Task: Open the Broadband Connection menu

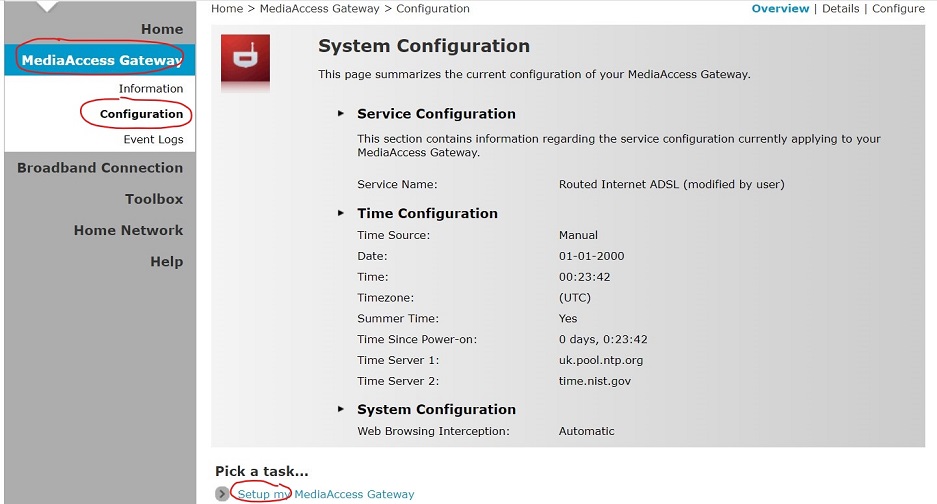Action: (x=100, y=168)
